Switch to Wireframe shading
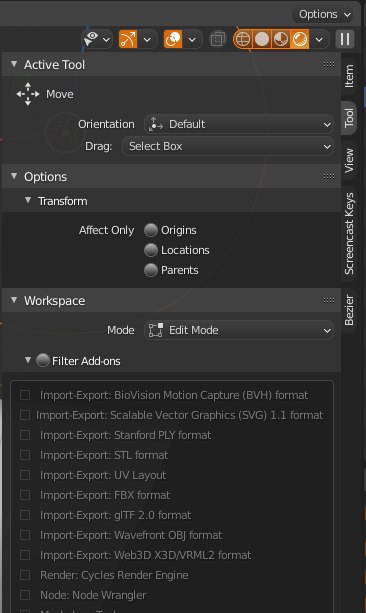This screenshot has height=613, width=366. tap(243, 39)
